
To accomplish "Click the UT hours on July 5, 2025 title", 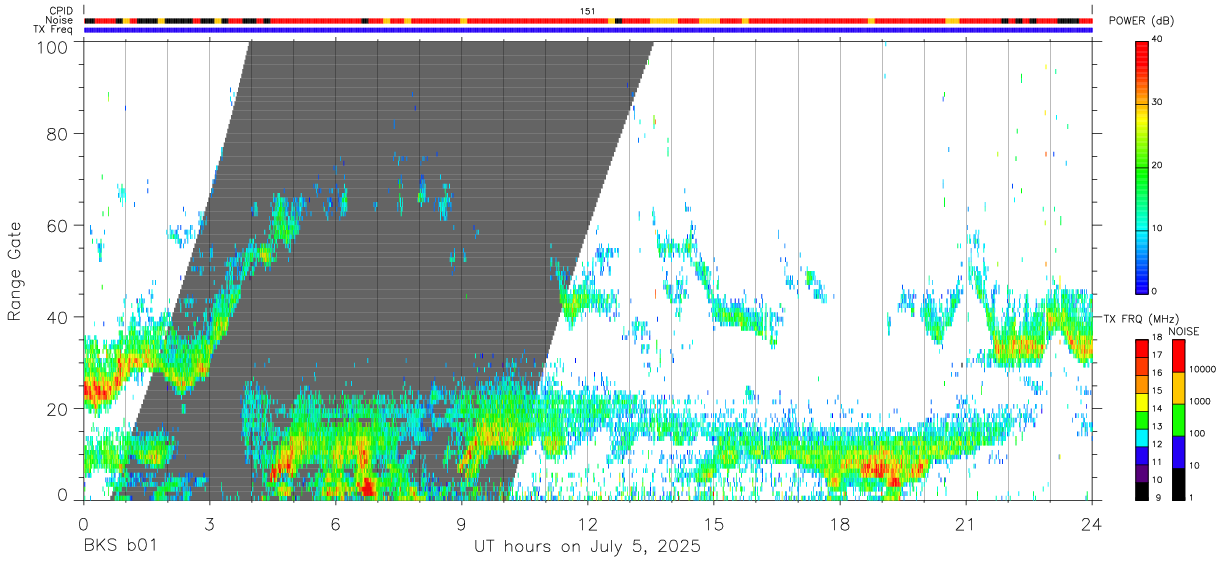I will [587, 547].
